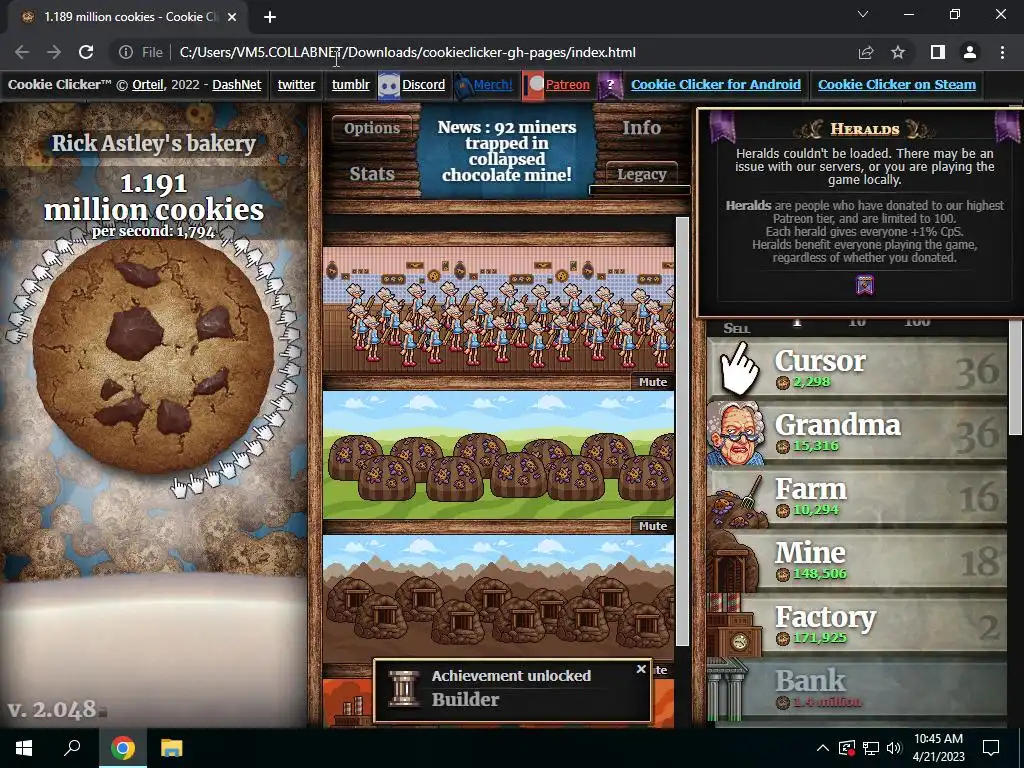Click the purple Heralds question-mark banner
The width and height of the screenshot is (1024, 768).
click(610, 86)
